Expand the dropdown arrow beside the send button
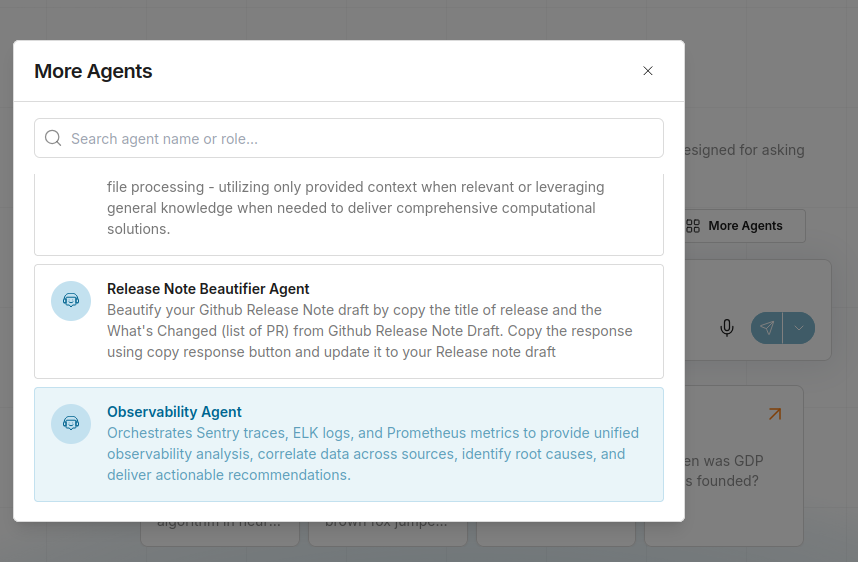The height and width of the screenshot is (562, 858). click(x=799, y=328)
